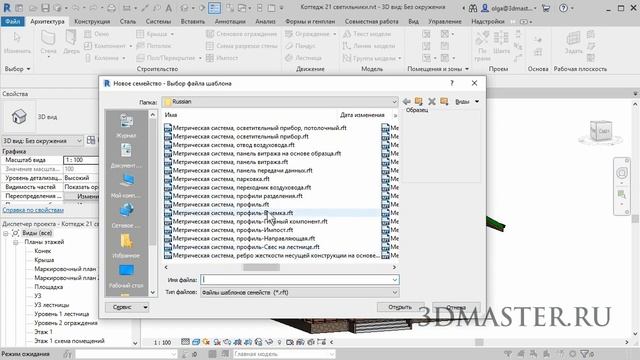Switch to the Вставить ribbon tab
Image resolution: width=640 pixels, height=360 pixels.
click(193, 21)
